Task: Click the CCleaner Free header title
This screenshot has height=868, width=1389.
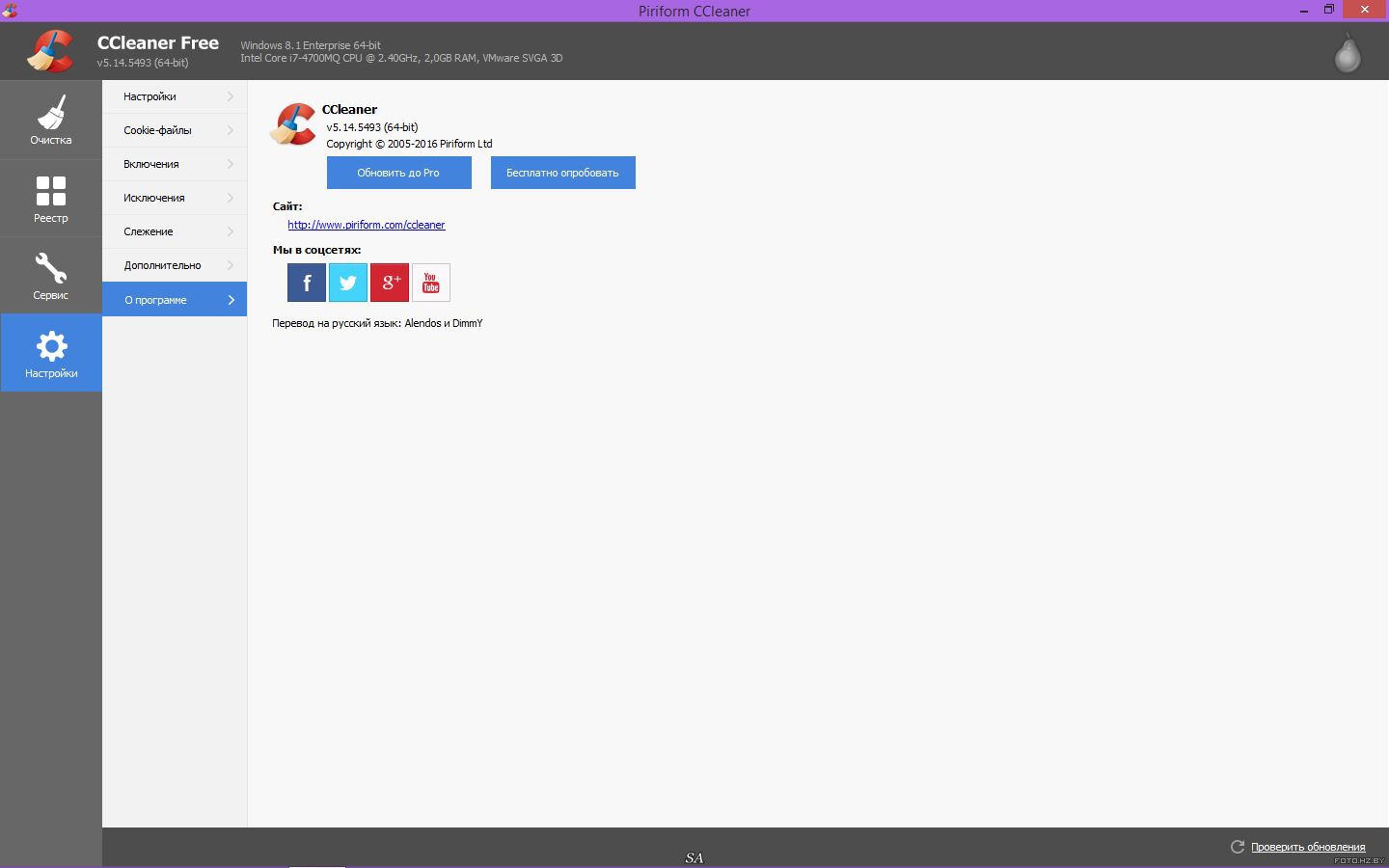Action: point(158,43)
